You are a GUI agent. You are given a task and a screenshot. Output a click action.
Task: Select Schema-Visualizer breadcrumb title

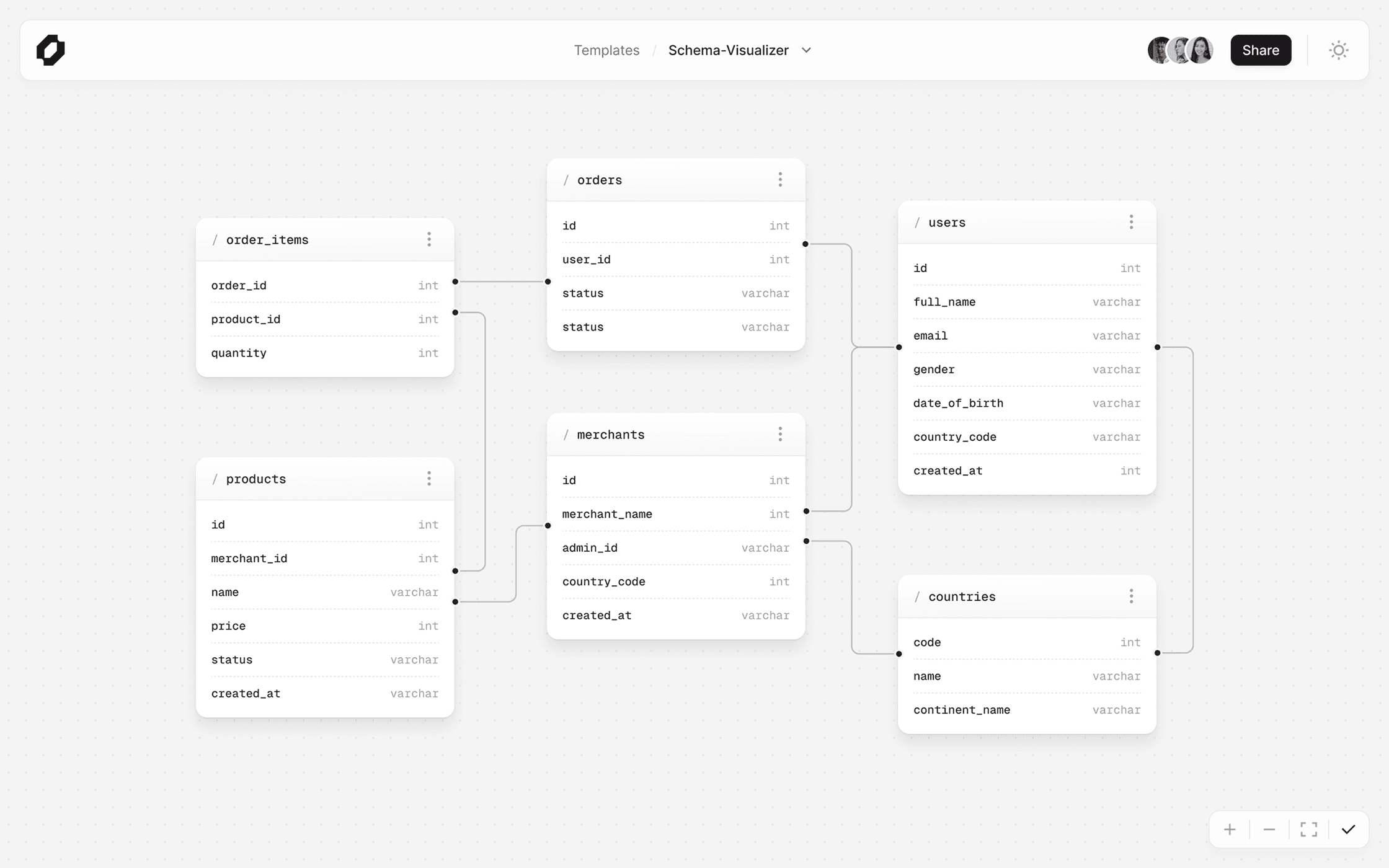tap(728, 50)
